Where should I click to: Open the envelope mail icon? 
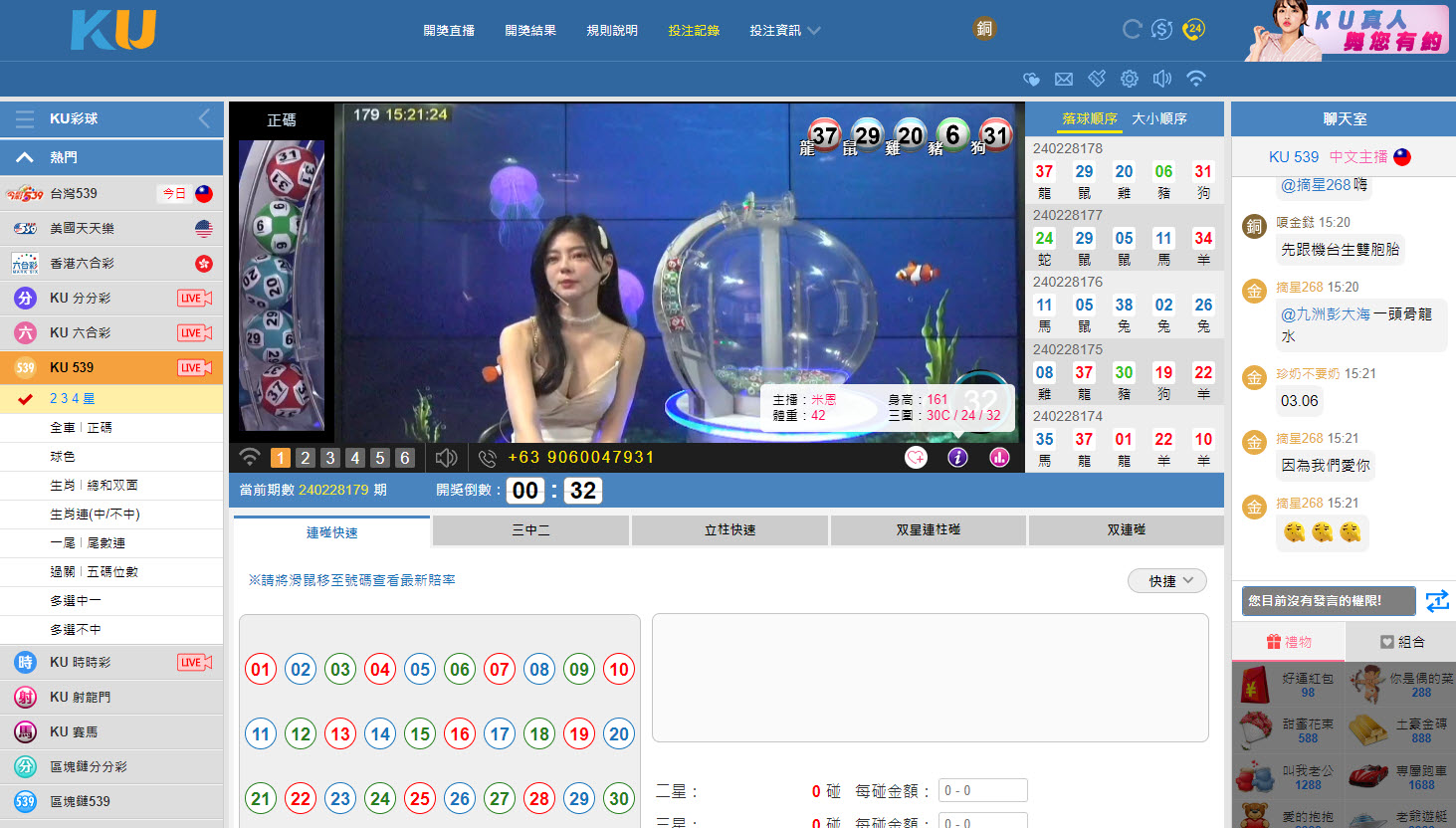[1064, 79]
